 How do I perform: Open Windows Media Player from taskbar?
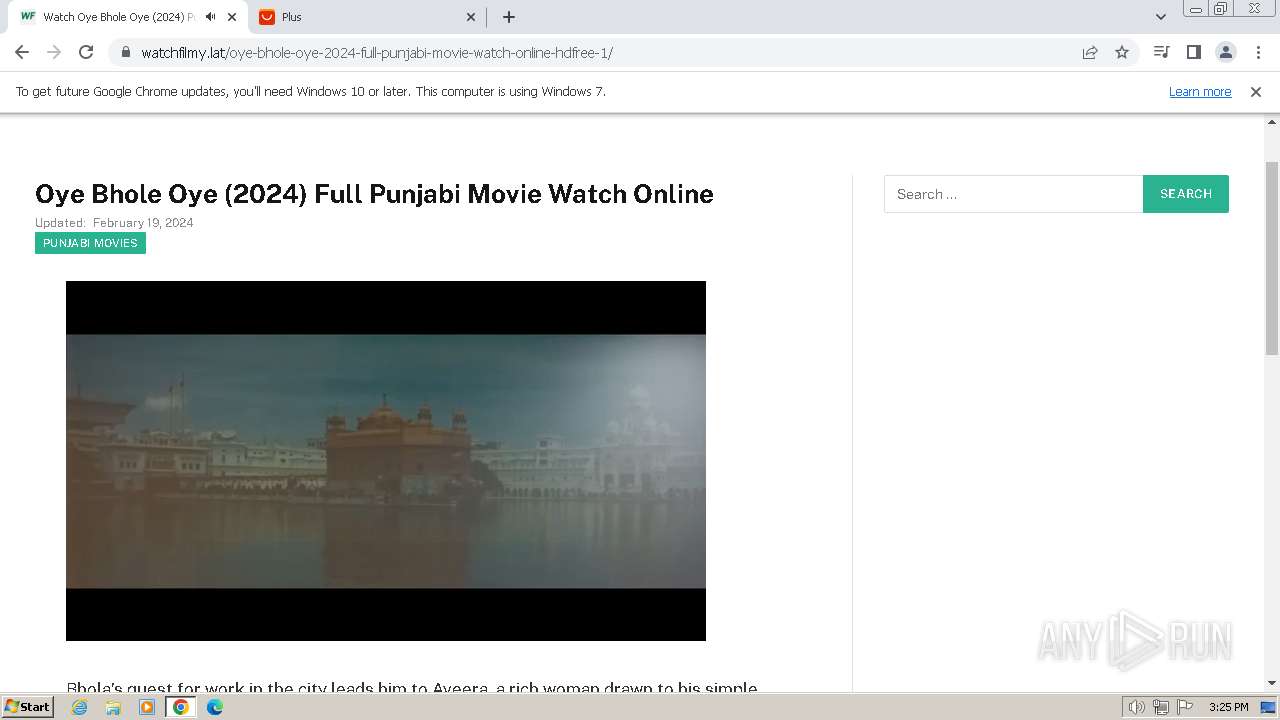(147, 707)
